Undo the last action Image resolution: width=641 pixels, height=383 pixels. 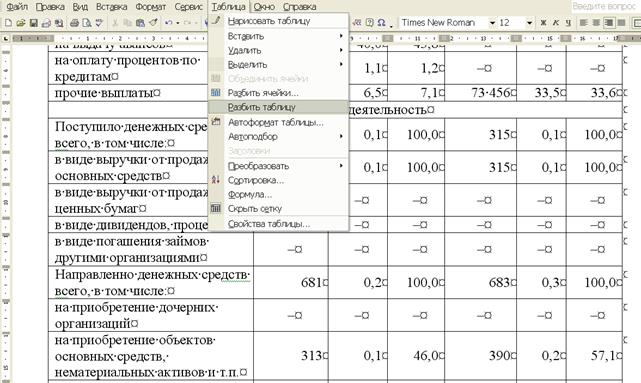168,23
